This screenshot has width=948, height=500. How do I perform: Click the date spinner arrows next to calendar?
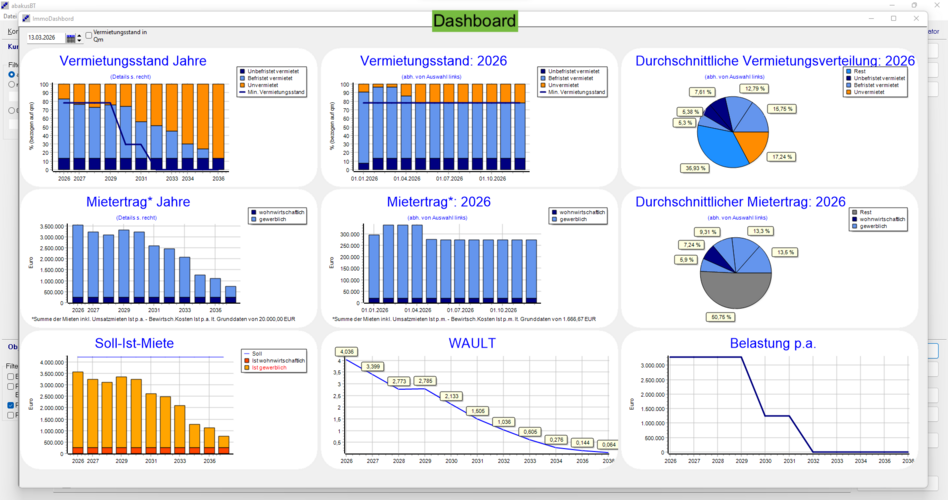(x=81, y=38)
